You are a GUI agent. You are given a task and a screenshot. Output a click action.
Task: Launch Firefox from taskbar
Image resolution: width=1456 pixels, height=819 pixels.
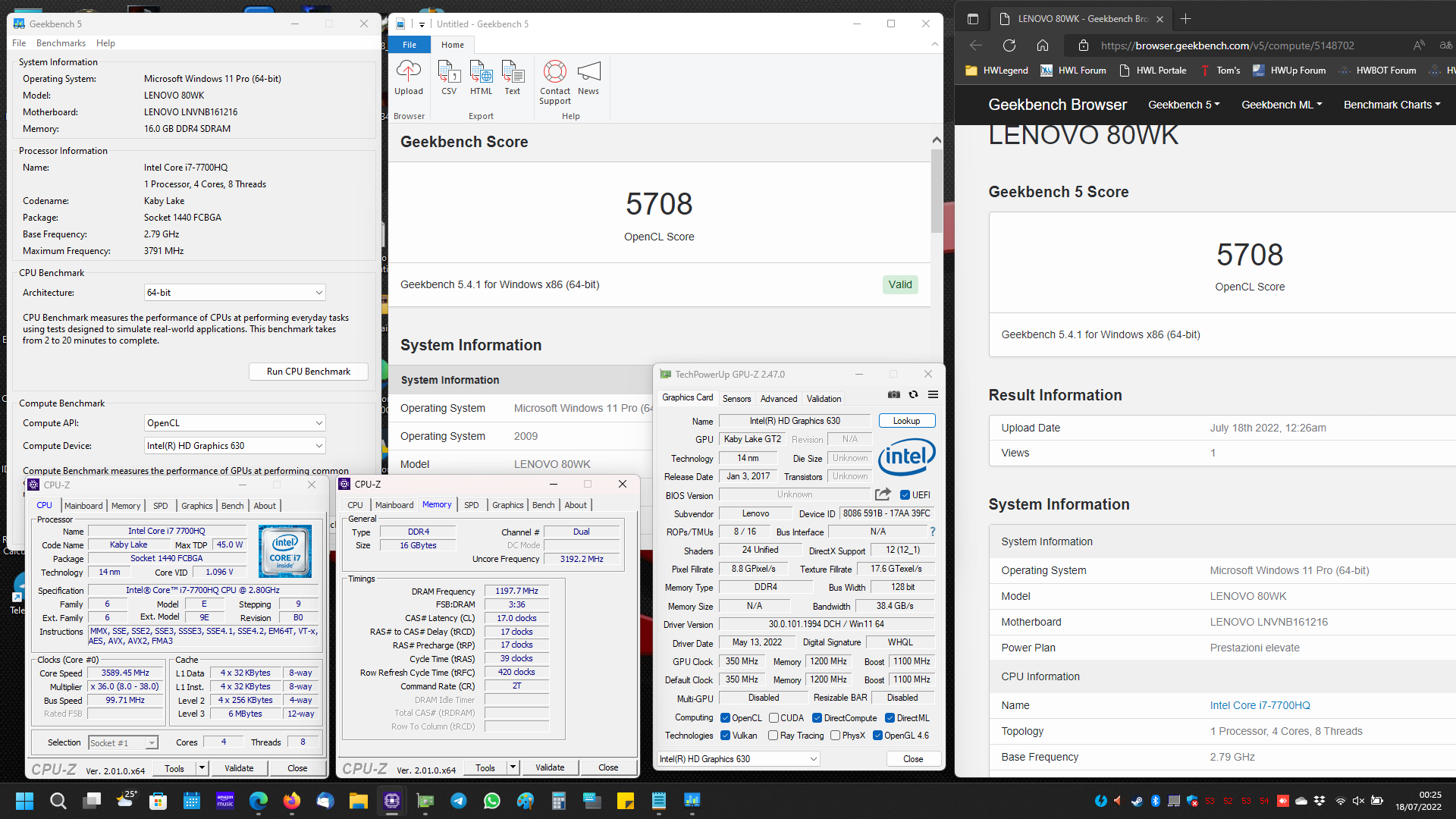point(292,801)
